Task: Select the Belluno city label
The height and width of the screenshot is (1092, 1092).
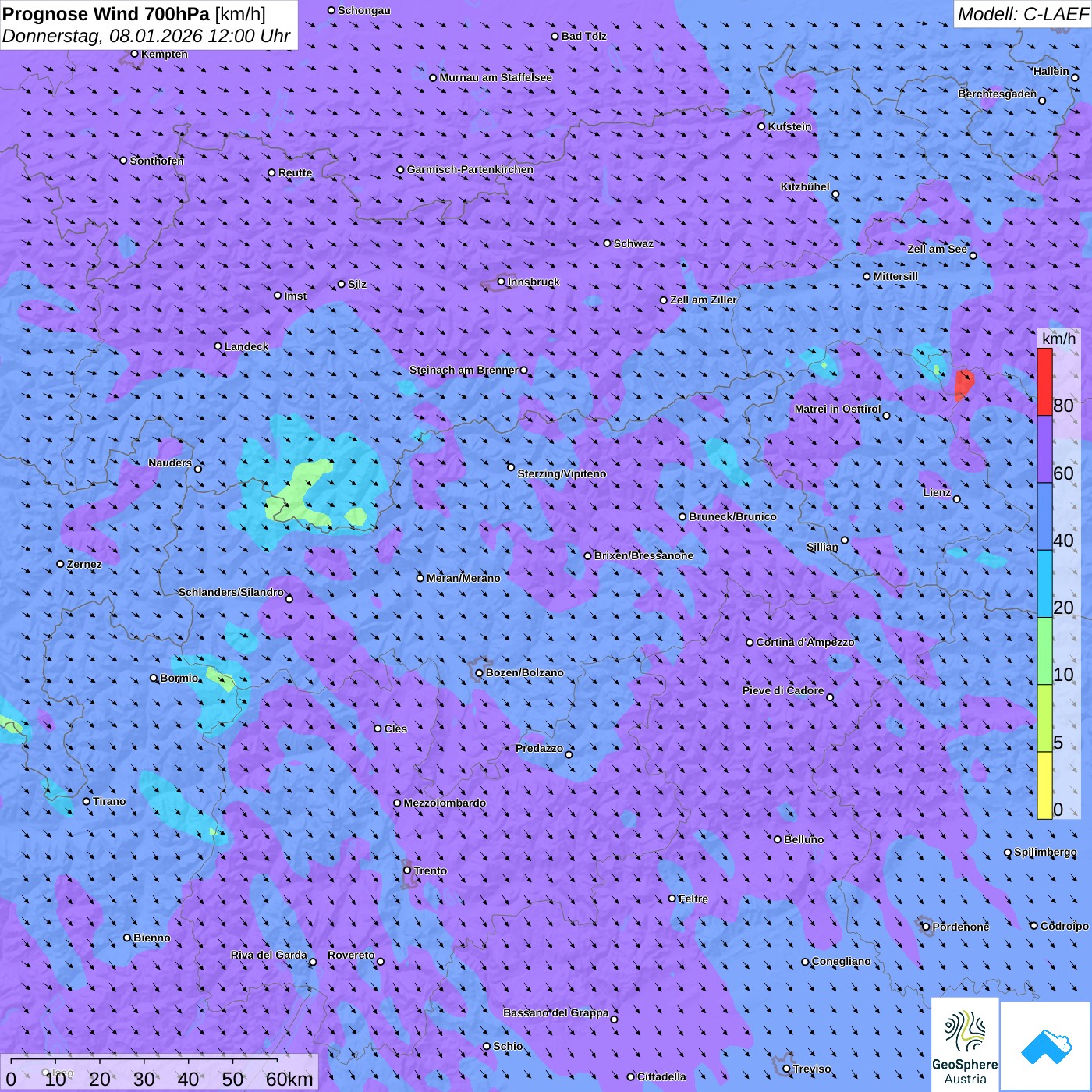Action: 803,839
